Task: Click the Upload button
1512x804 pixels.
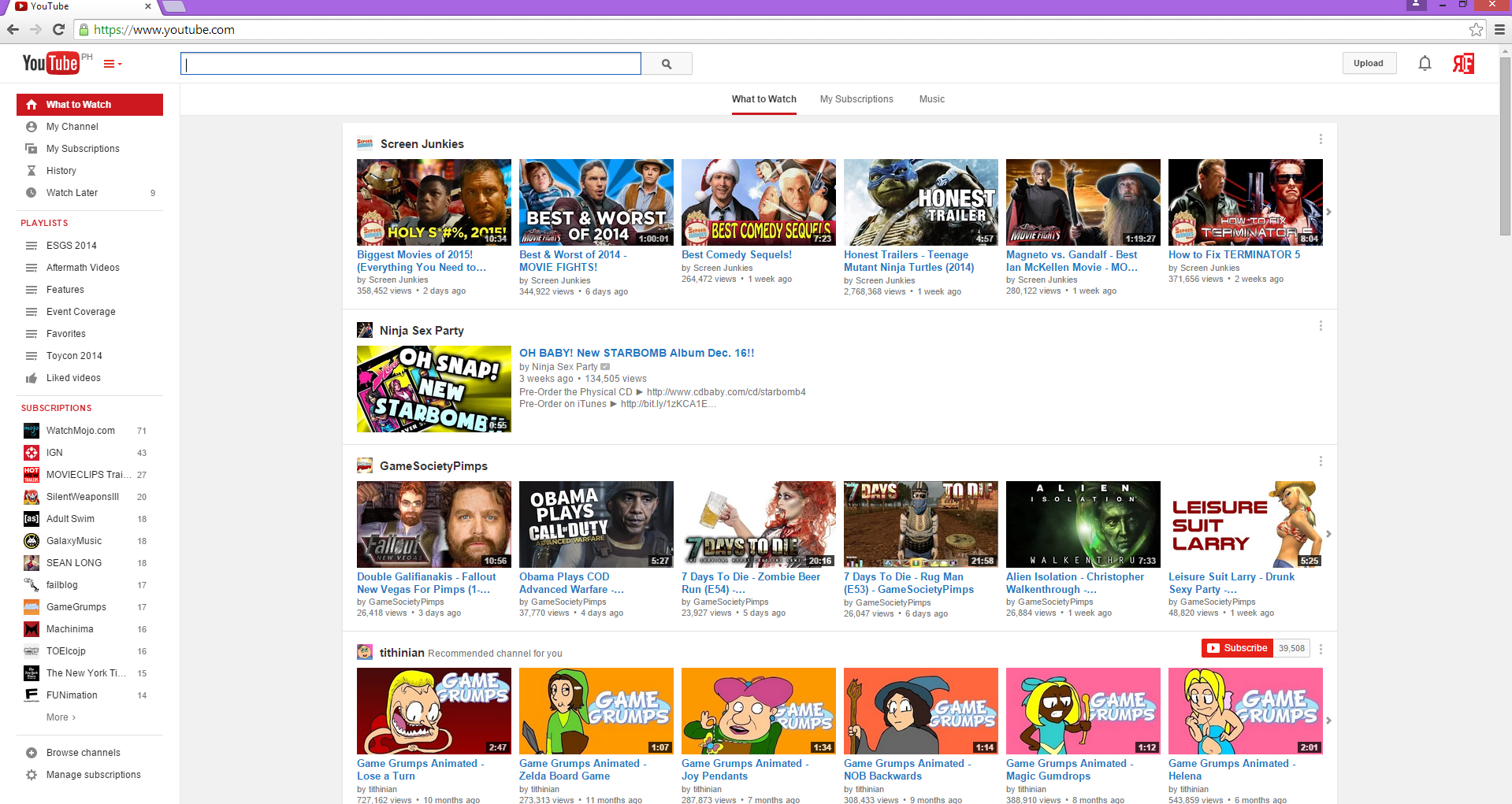Action: click(1369, 63)
